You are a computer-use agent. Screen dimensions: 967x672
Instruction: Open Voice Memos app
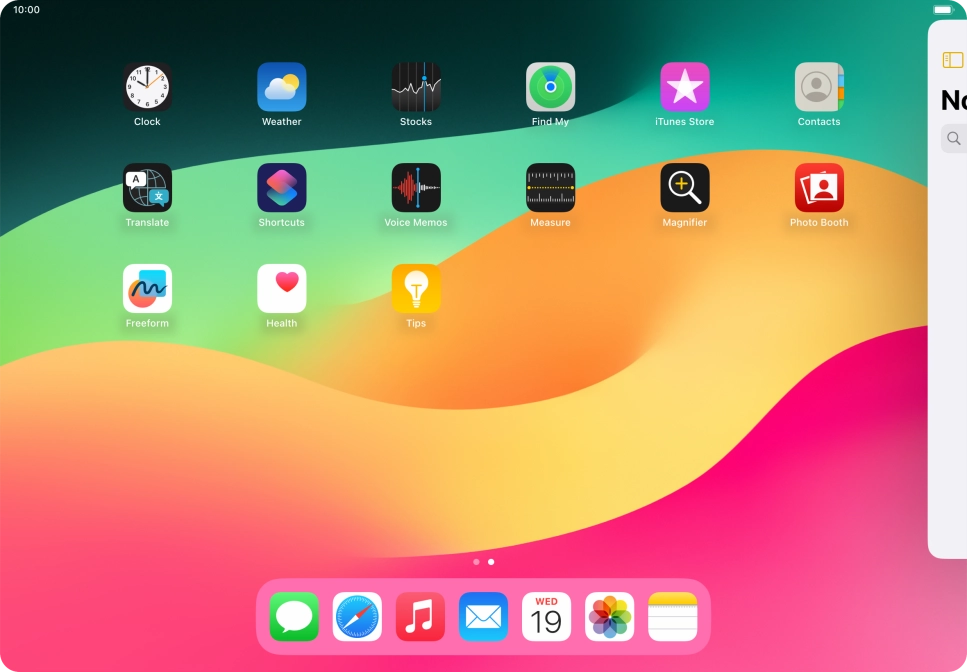click(416, 188)
